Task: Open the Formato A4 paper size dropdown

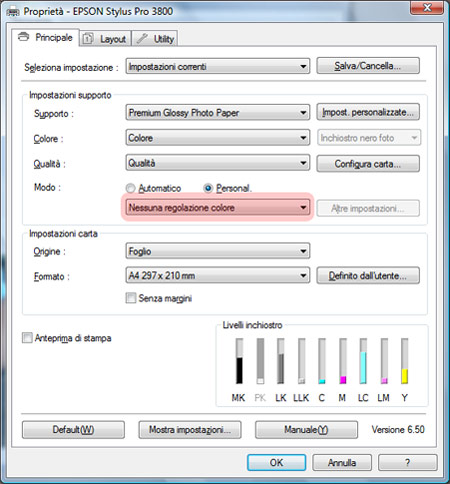Action: pos(218,275)
